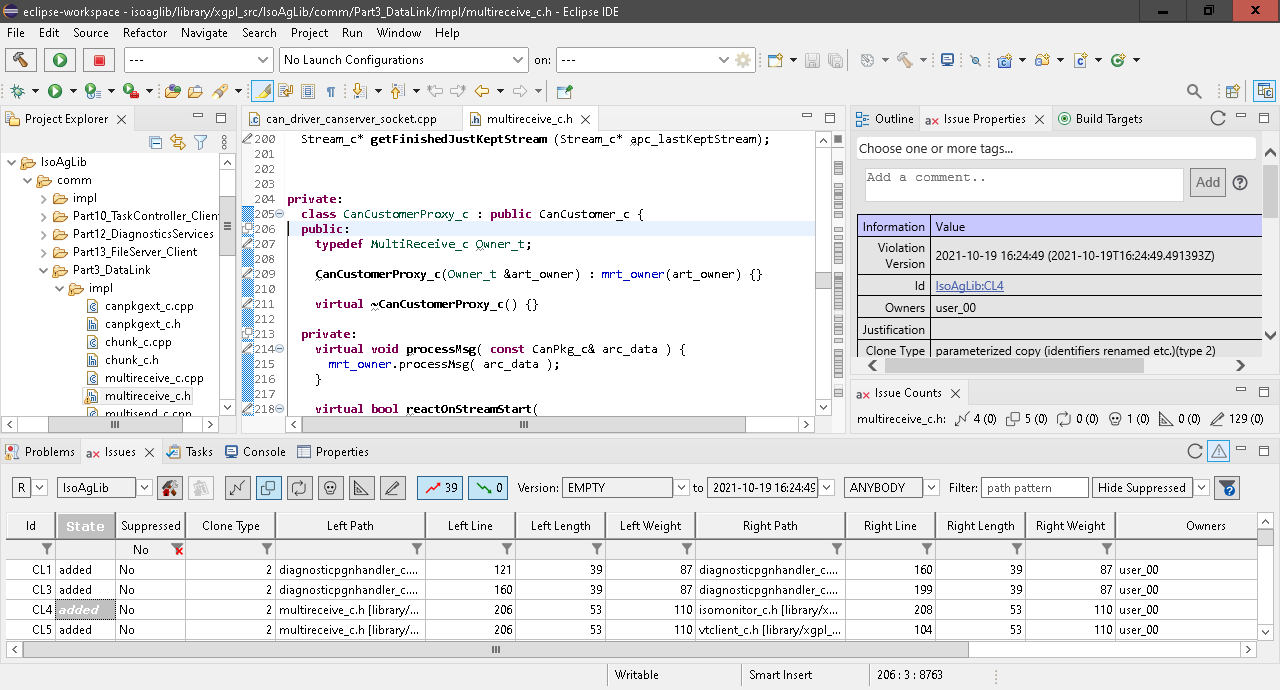Toggle architecture violations issue type button

(x=237, y=488)
